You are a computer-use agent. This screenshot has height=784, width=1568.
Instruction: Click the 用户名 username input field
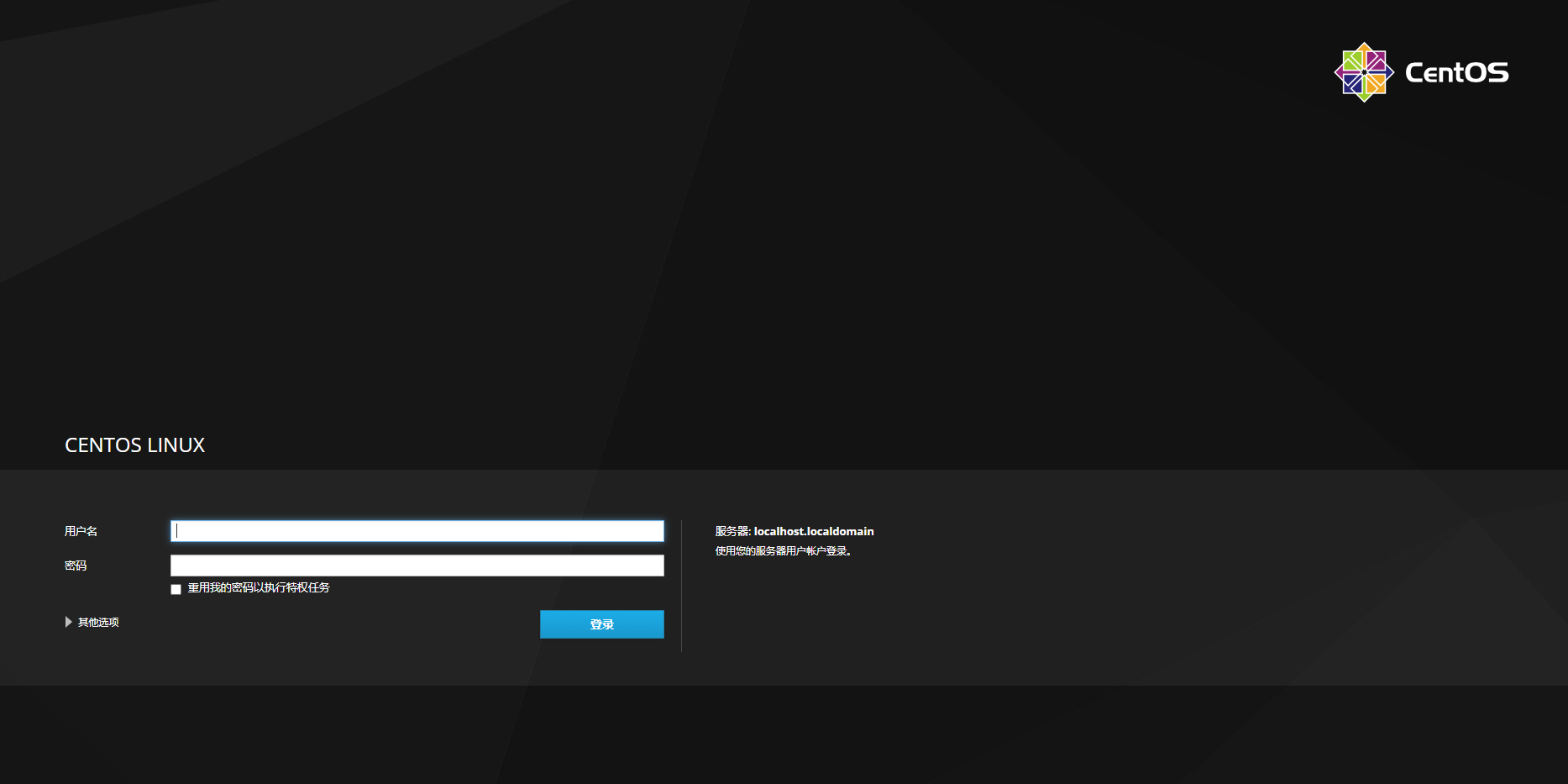417,531
